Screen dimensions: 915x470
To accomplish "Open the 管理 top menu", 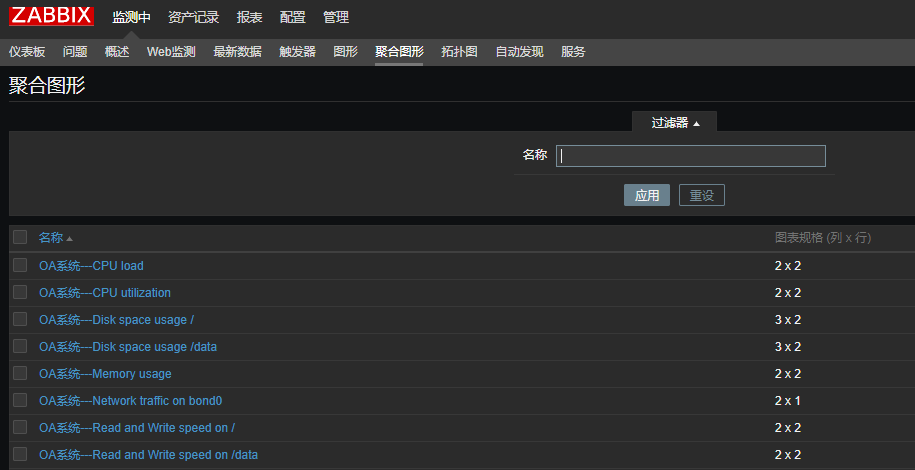I will (x=336, y=18).
